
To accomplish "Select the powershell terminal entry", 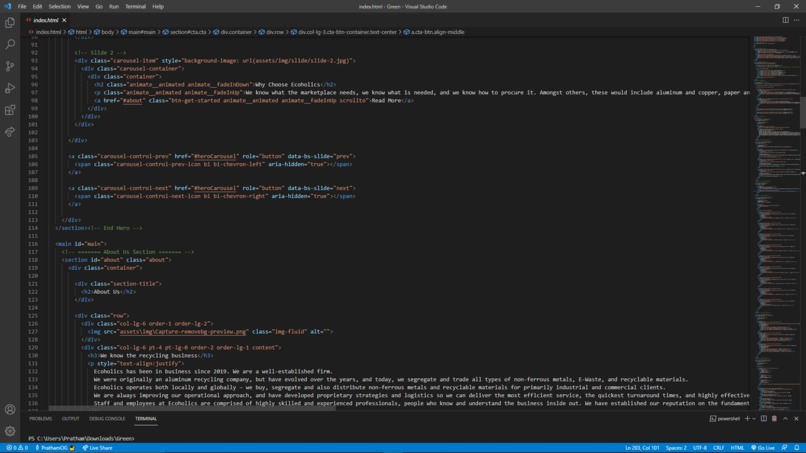I will [x=725, y=419].
